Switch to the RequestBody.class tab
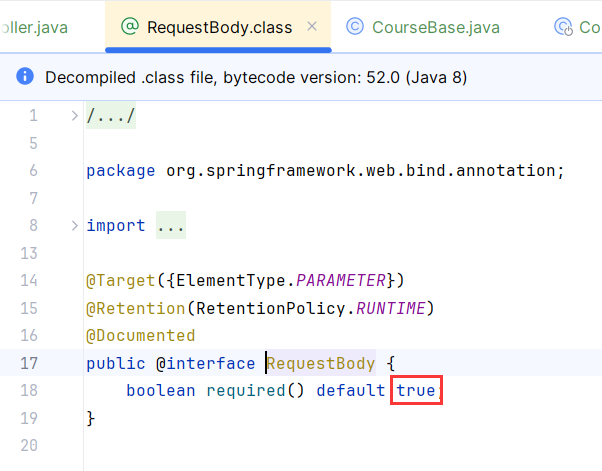Screen dimensions: 602x471 point(219,27)
